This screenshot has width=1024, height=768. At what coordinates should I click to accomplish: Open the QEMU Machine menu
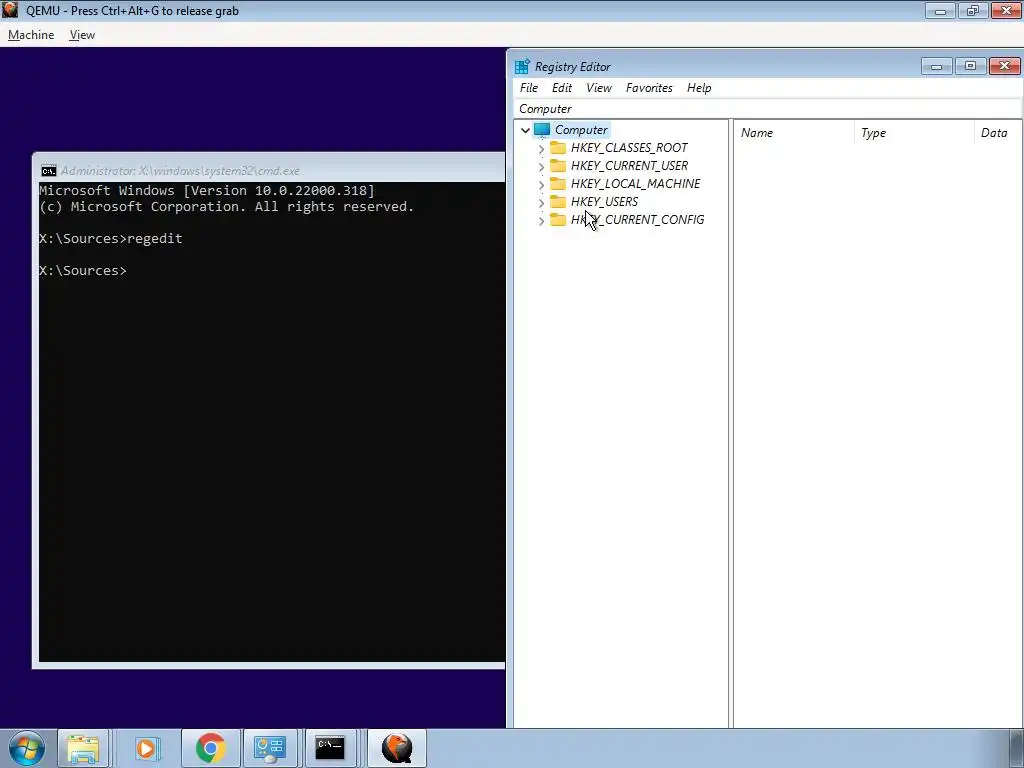[31, 35]
